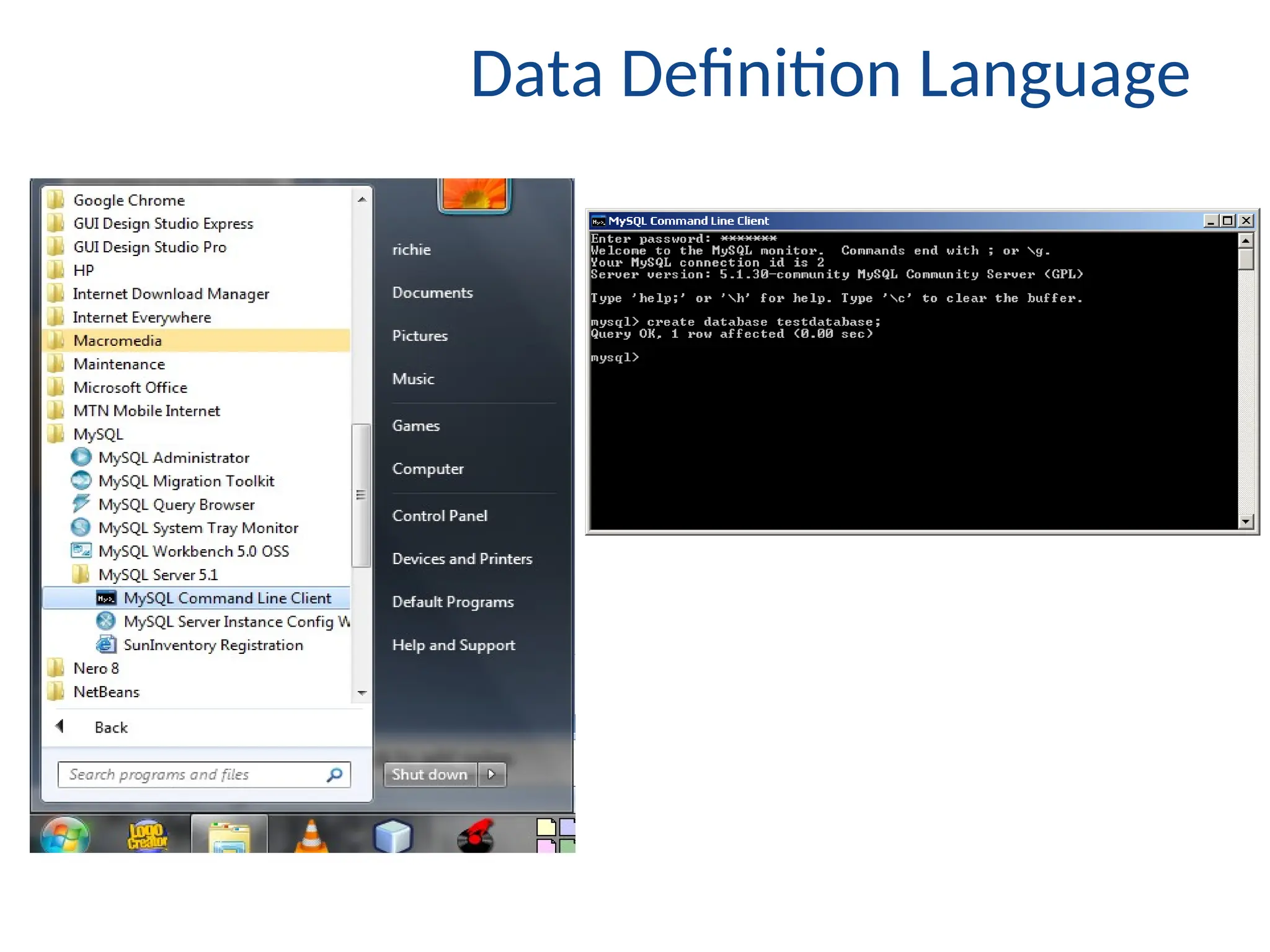Click the Windows Start orb

point(65,835)
